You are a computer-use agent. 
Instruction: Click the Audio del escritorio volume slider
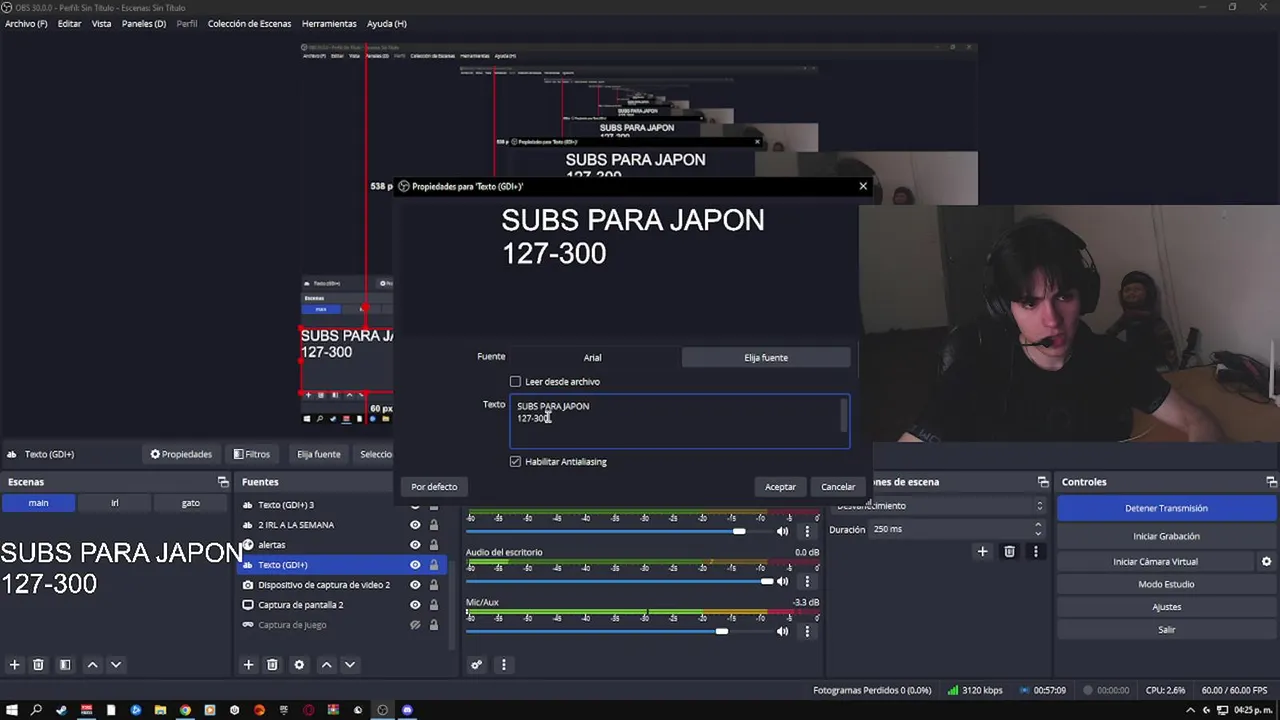(x=620, y=581)
